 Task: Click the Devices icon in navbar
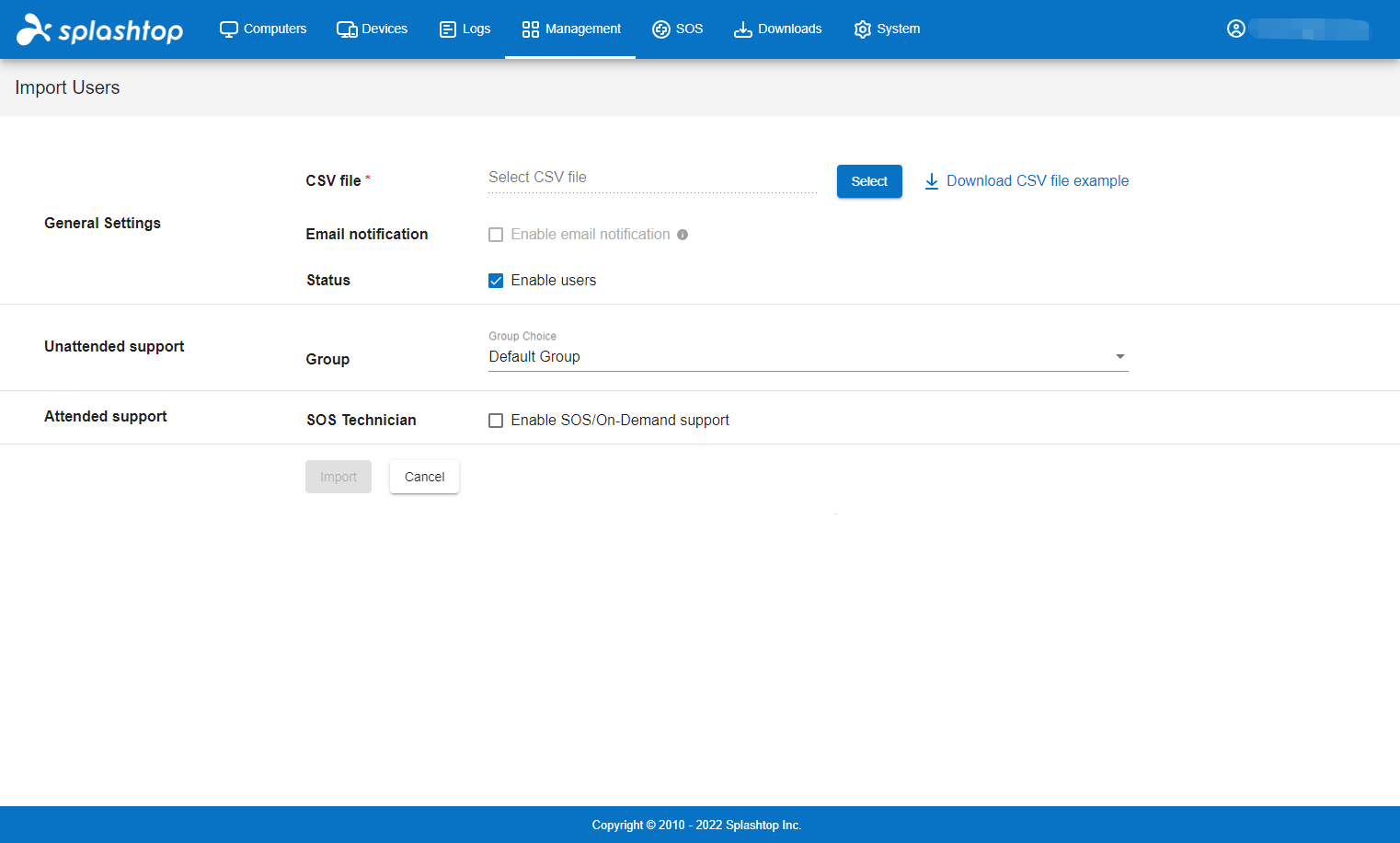[347, 29]
